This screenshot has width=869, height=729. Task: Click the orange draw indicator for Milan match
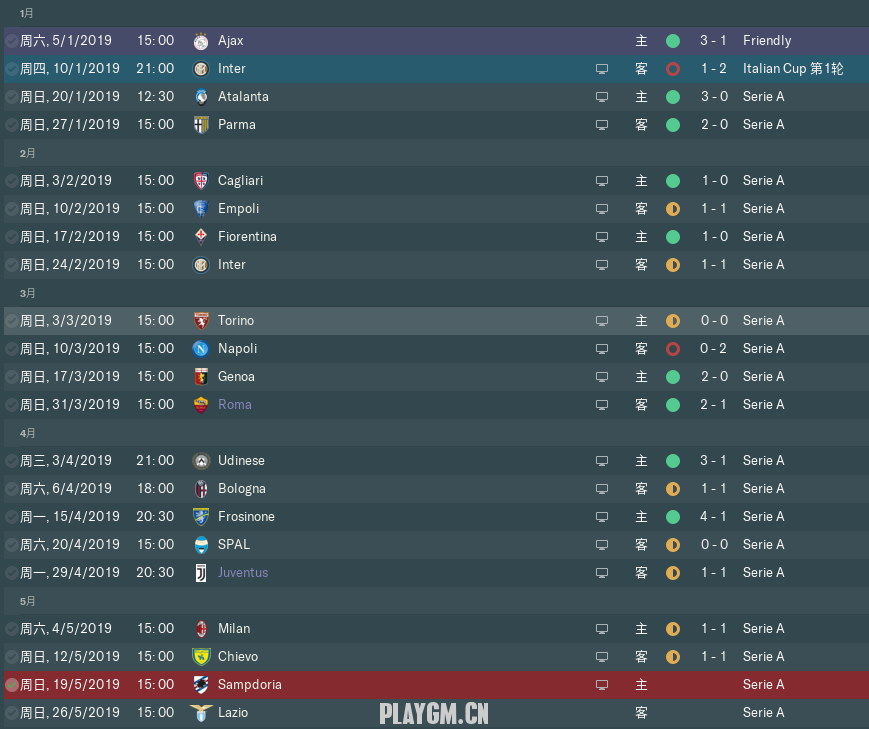(x=673, y=629)
